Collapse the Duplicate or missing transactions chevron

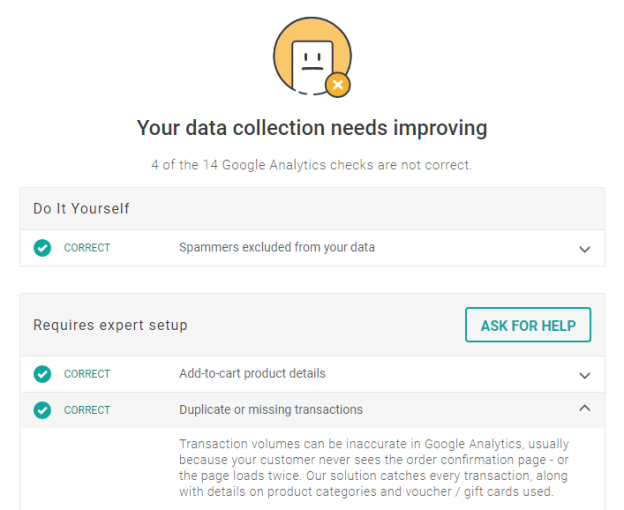(585, 409)
